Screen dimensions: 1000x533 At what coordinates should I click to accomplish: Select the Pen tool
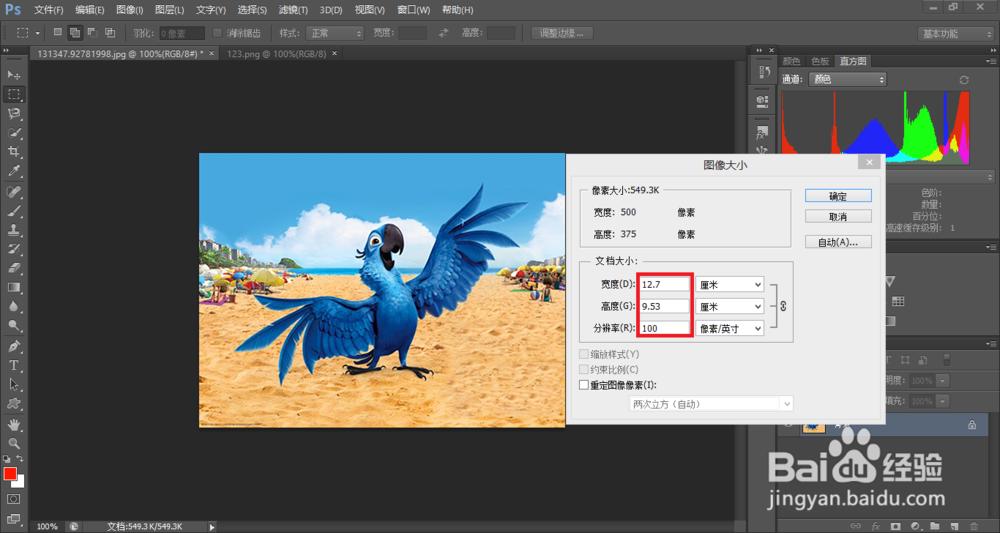pyautogui.click(x=13, y=346)
